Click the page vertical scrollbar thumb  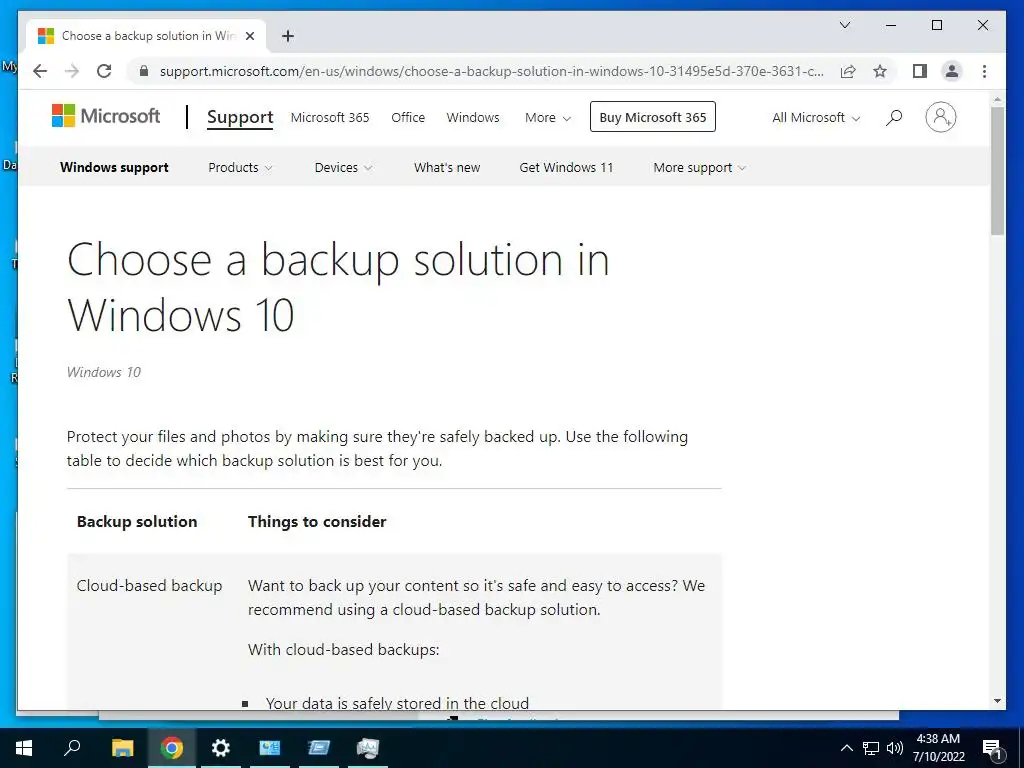[x=997, y=170]
